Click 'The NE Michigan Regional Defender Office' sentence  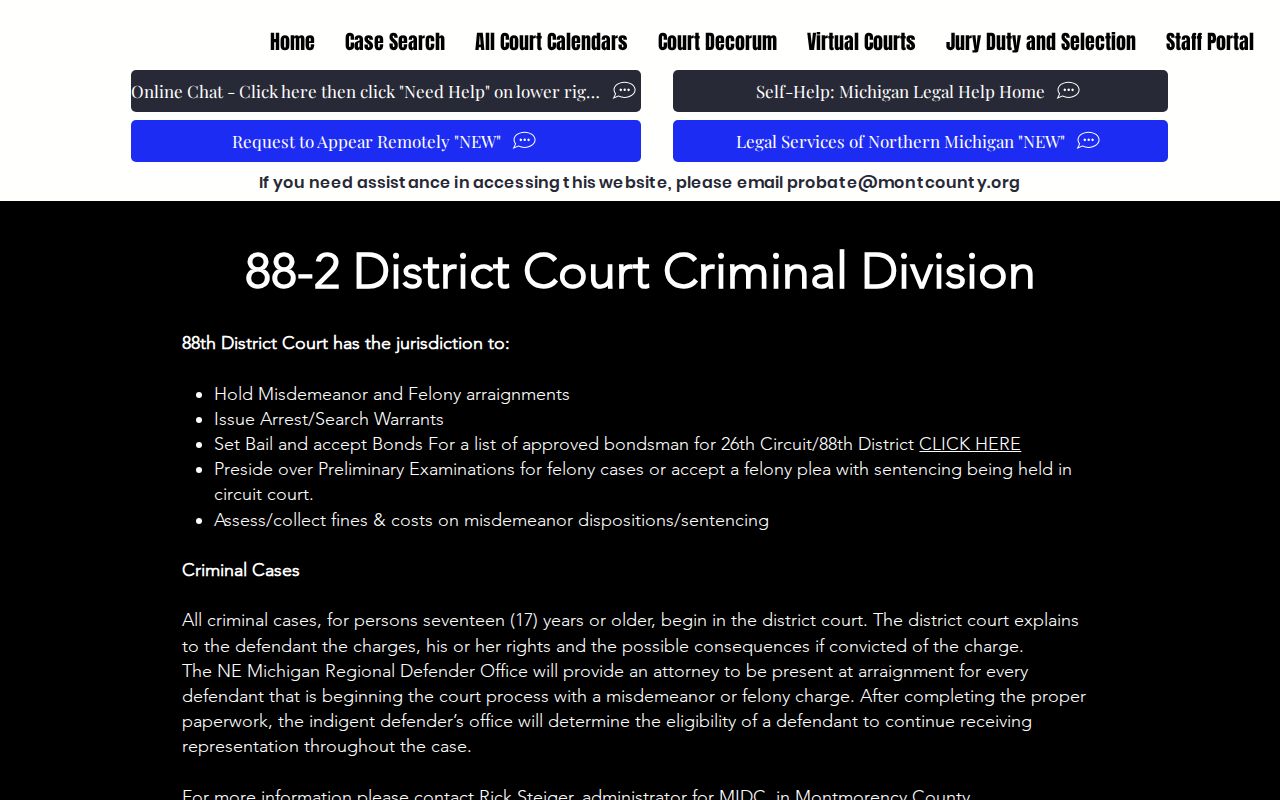[634, 708]
